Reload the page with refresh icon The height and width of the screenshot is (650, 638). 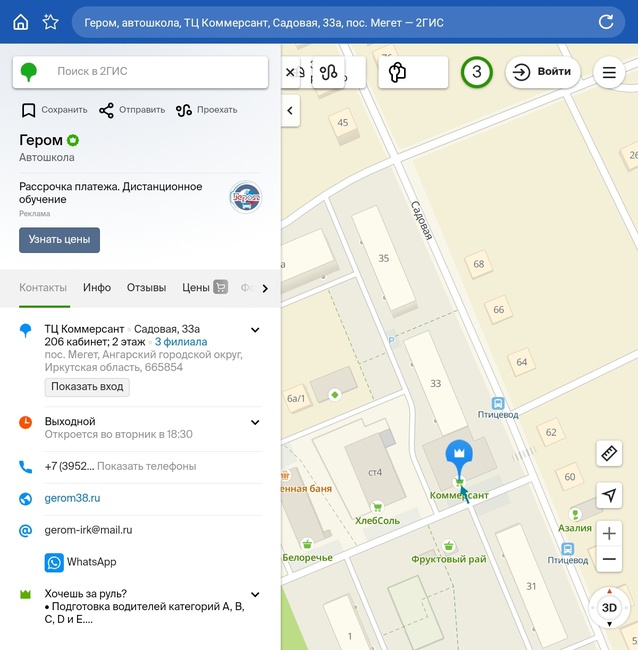pyautogui.click(x=606, y=22)
